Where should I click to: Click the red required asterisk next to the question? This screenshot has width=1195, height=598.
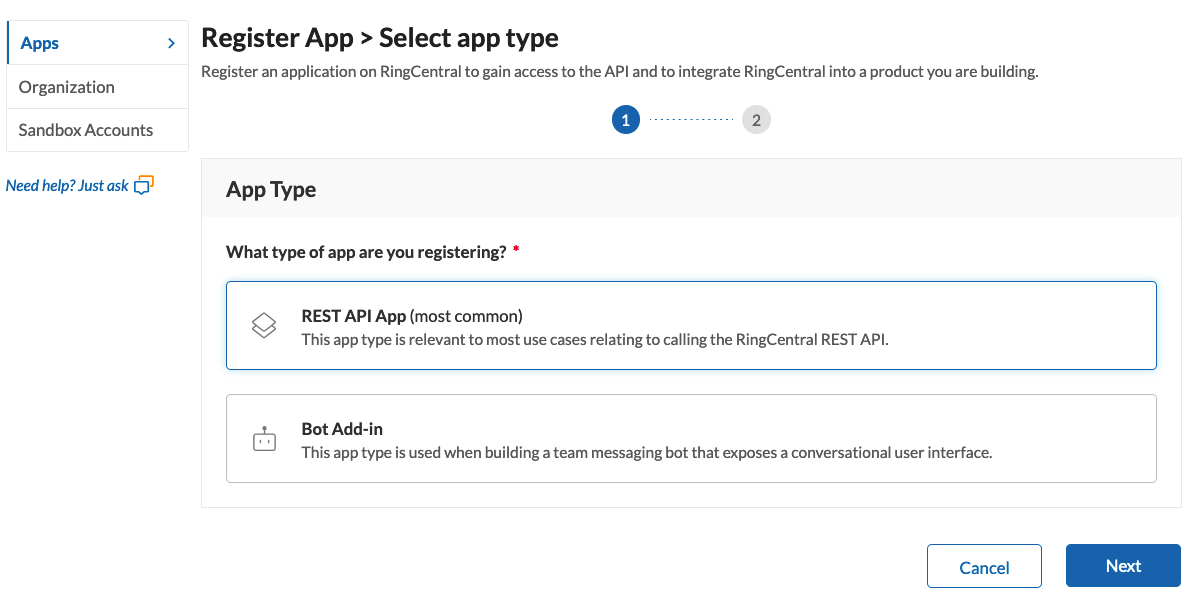[515, 251]
